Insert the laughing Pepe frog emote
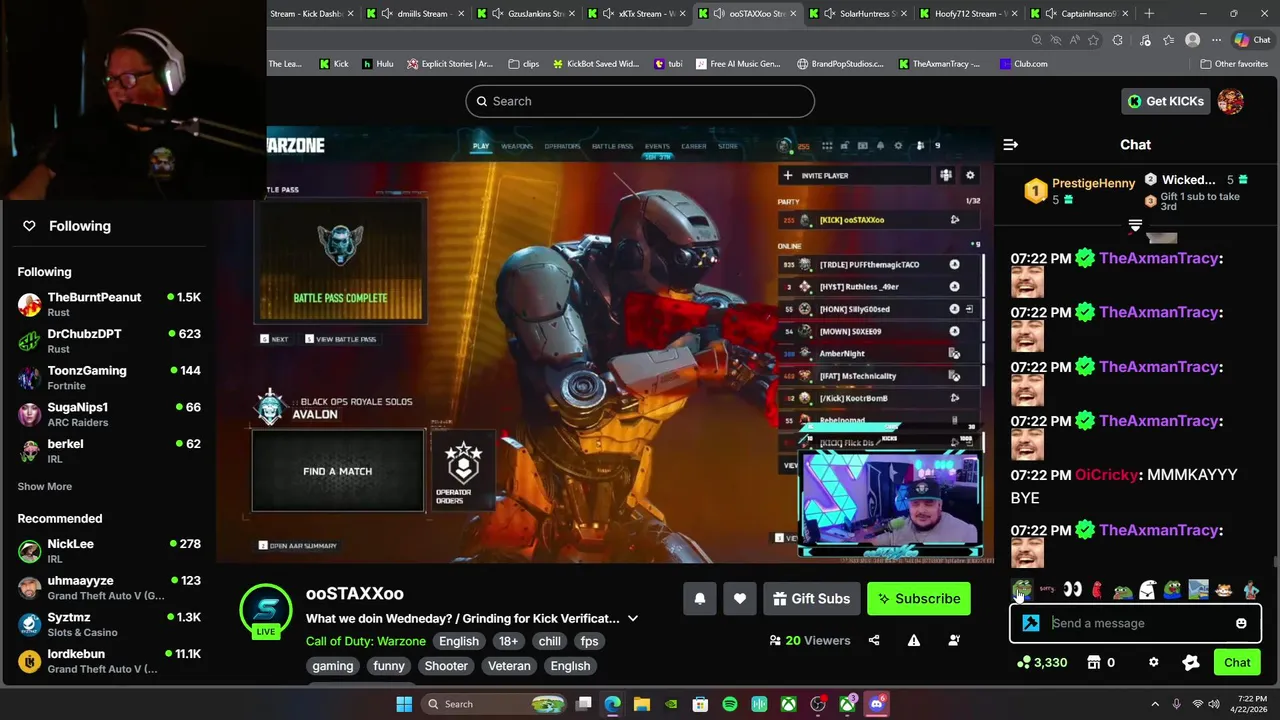1280x720 pixels. point(1021,589)
